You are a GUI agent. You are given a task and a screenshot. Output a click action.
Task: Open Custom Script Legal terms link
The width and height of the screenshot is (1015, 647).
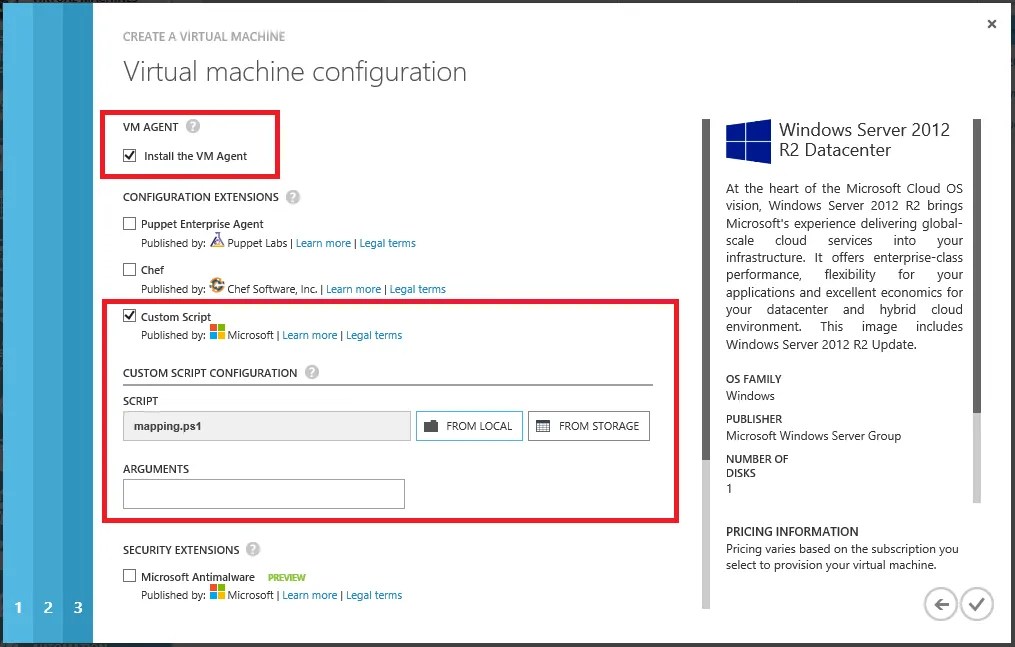click(x=374, y=335)
